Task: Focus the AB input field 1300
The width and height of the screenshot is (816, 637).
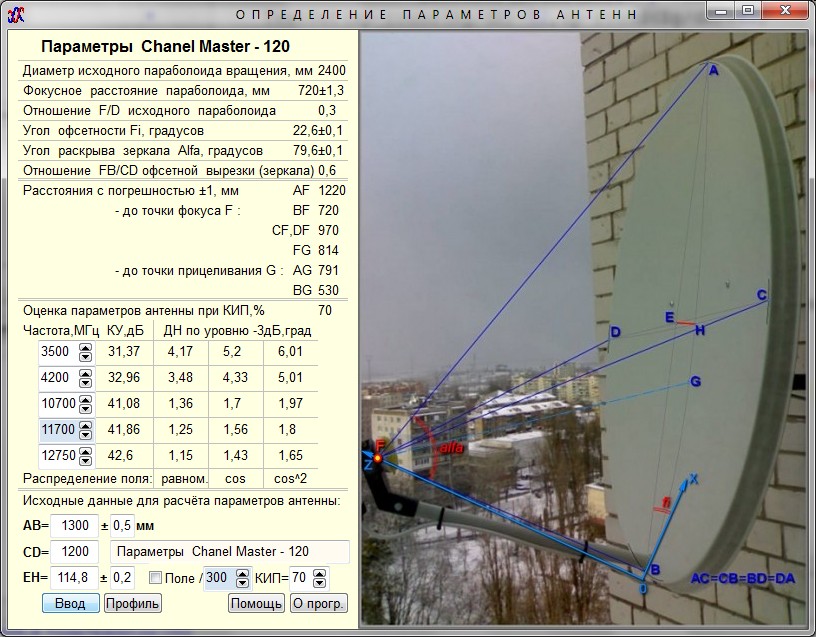Action: 74,526
